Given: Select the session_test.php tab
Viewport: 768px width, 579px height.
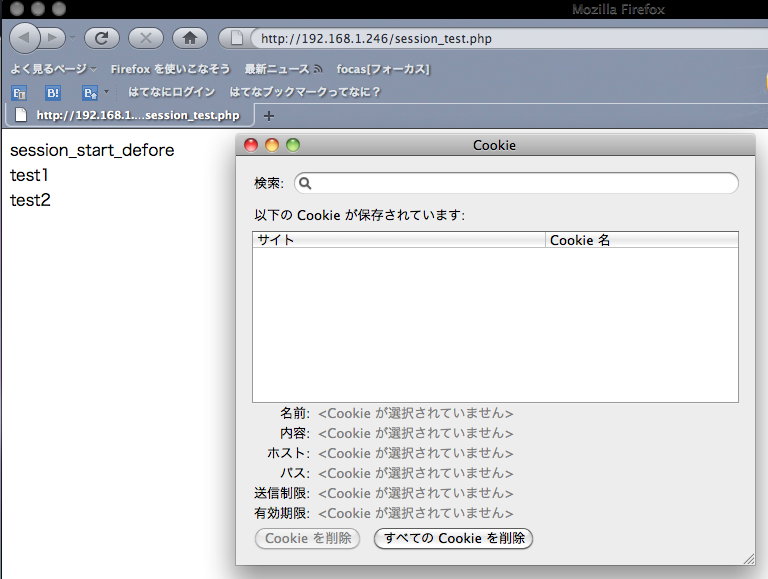Looking at the screenshot, I should 130,116.
